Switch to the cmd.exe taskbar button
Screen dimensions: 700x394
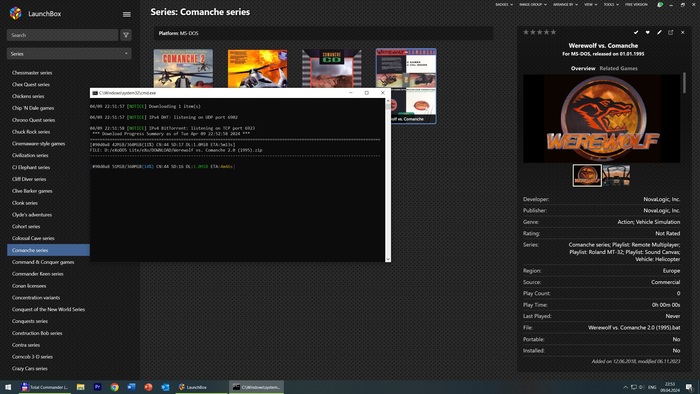(x=257, y=387)
